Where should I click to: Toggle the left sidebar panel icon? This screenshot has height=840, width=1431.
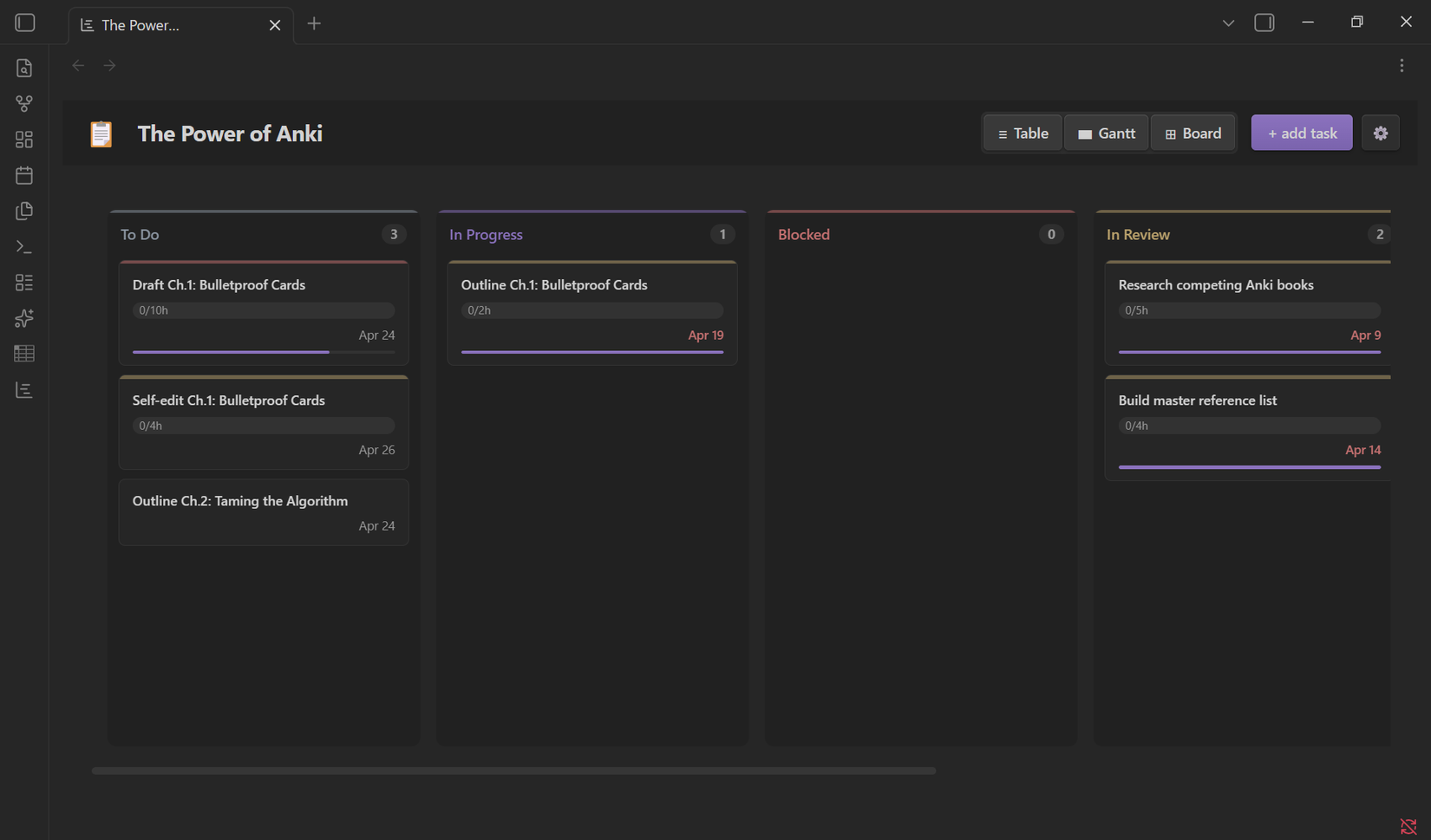click(x=25, y=23)
